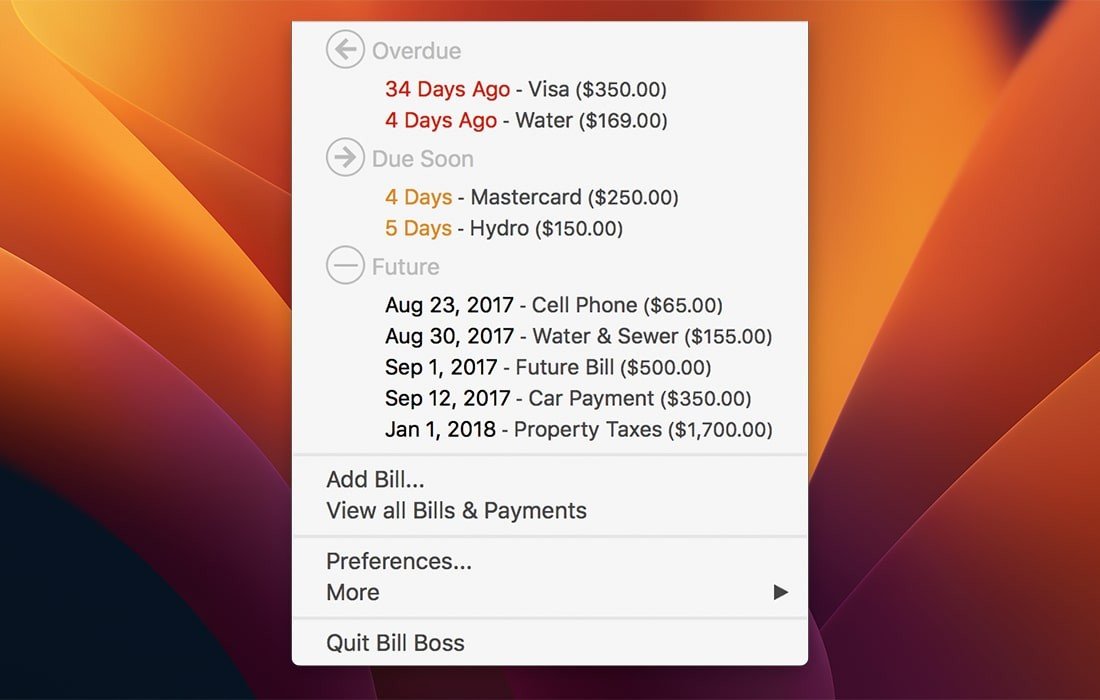Open the Mastercard bill due in 4 days

click(x=531, y=197)
